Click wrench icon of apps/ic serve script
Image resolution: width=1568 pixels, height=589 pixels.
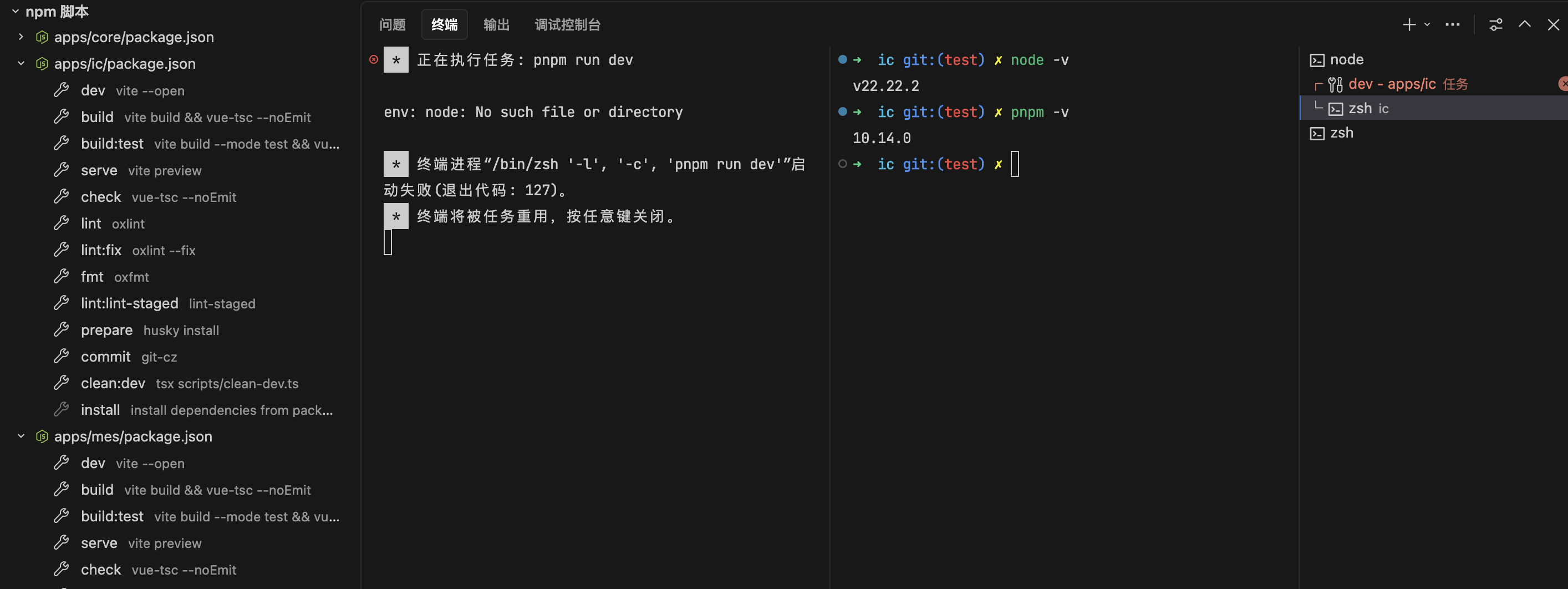coord(62,170)
